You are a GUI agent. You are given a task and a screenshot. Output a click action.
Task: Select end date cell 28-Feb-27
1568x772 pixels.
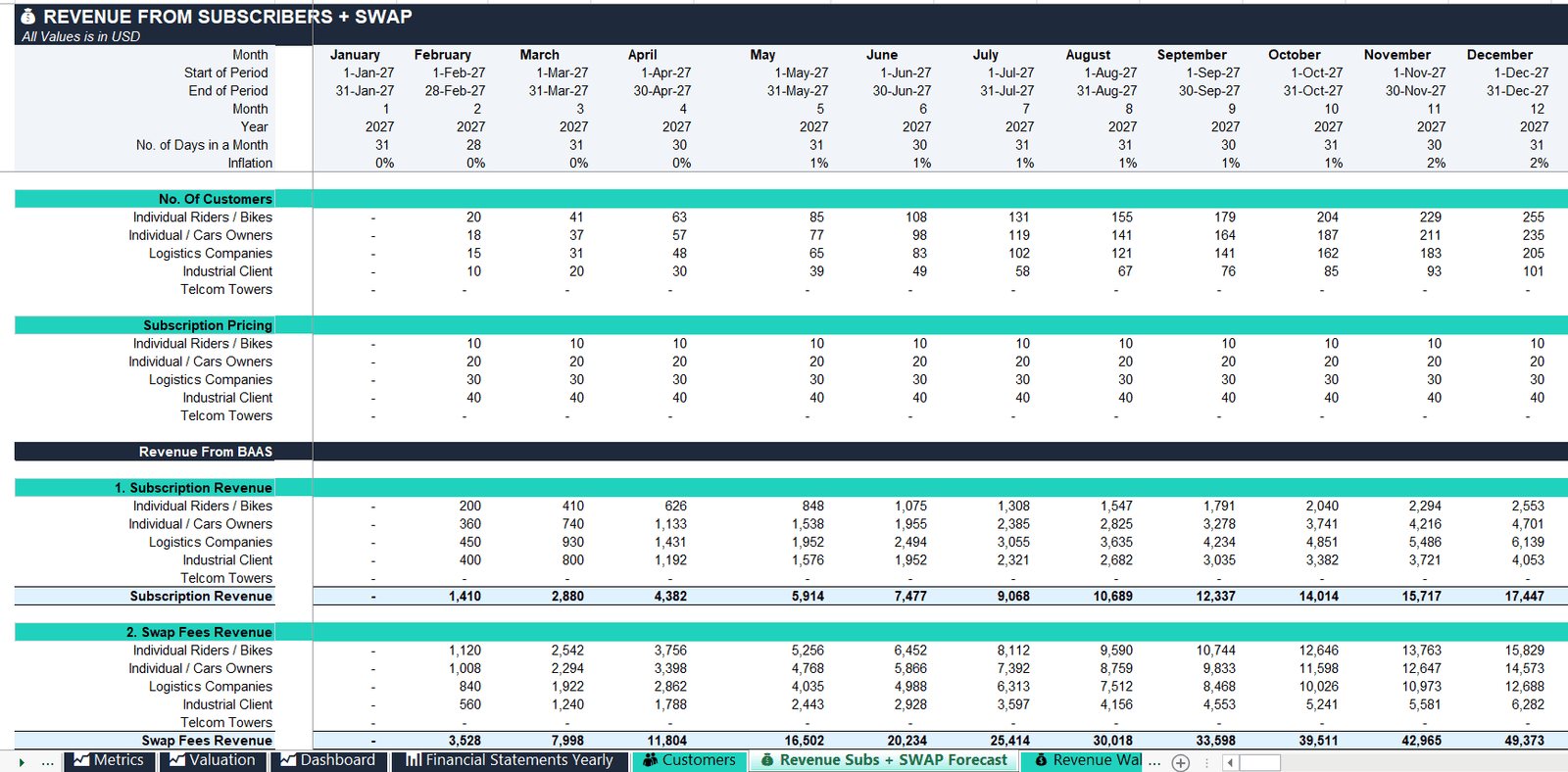455,91
